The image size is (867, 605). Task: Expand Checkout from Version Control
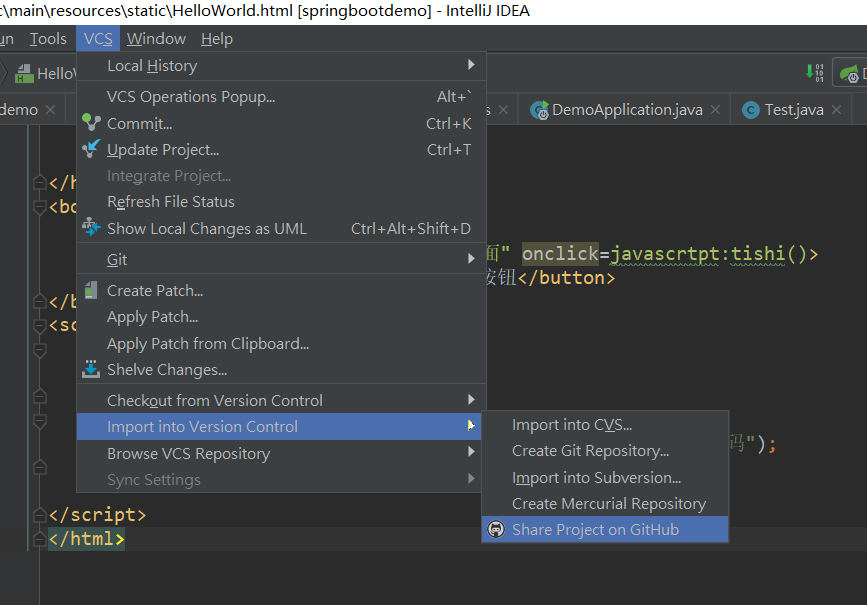click(x=281, y=400)
